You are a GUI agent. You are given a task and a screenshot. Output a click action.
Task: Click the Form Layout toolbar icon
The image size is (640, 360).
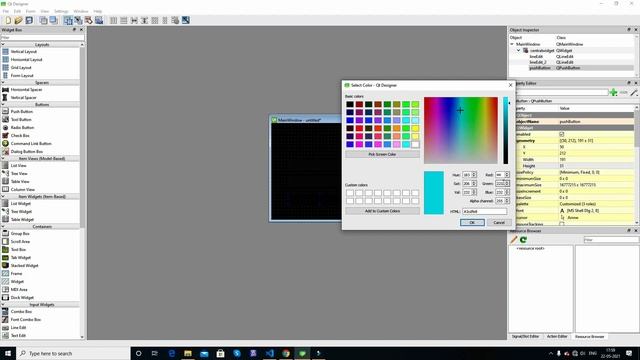[165, 20]
